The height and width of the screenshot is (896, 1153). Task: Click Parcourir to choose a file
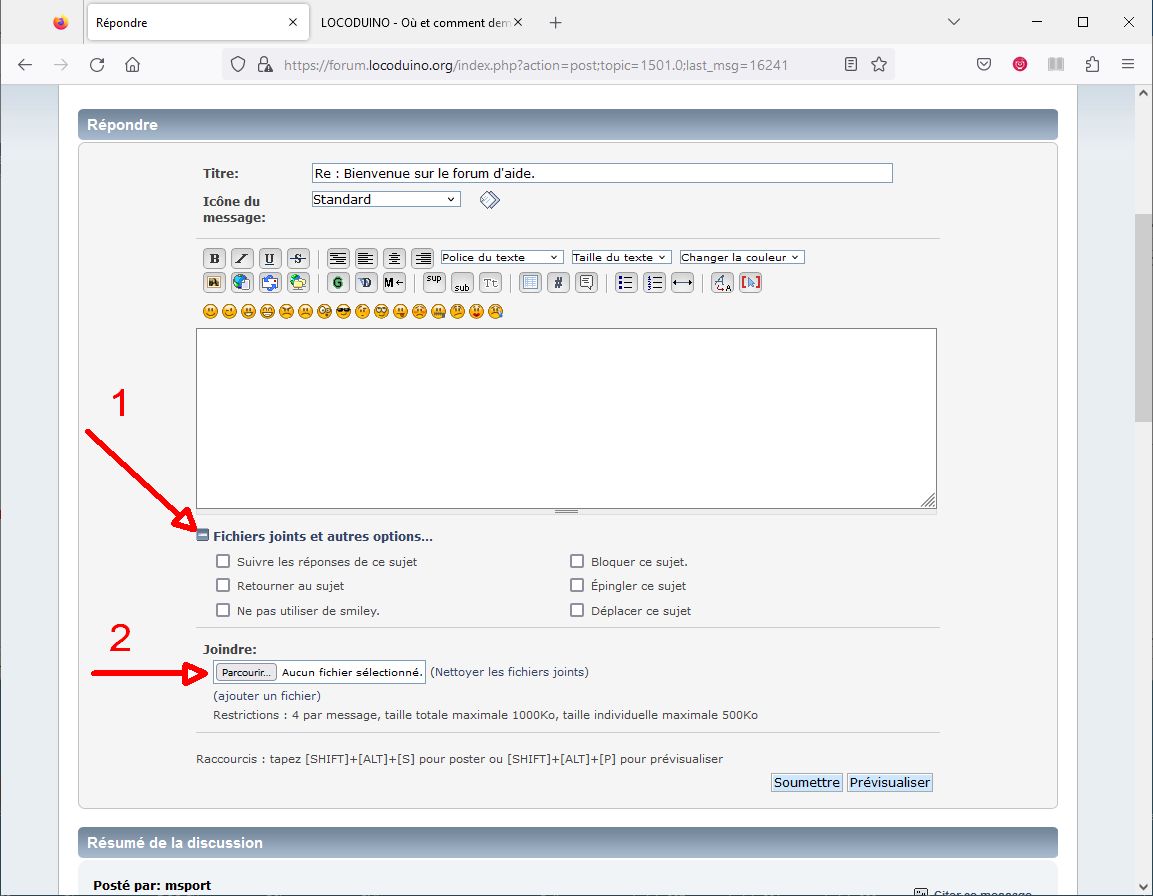246,672
